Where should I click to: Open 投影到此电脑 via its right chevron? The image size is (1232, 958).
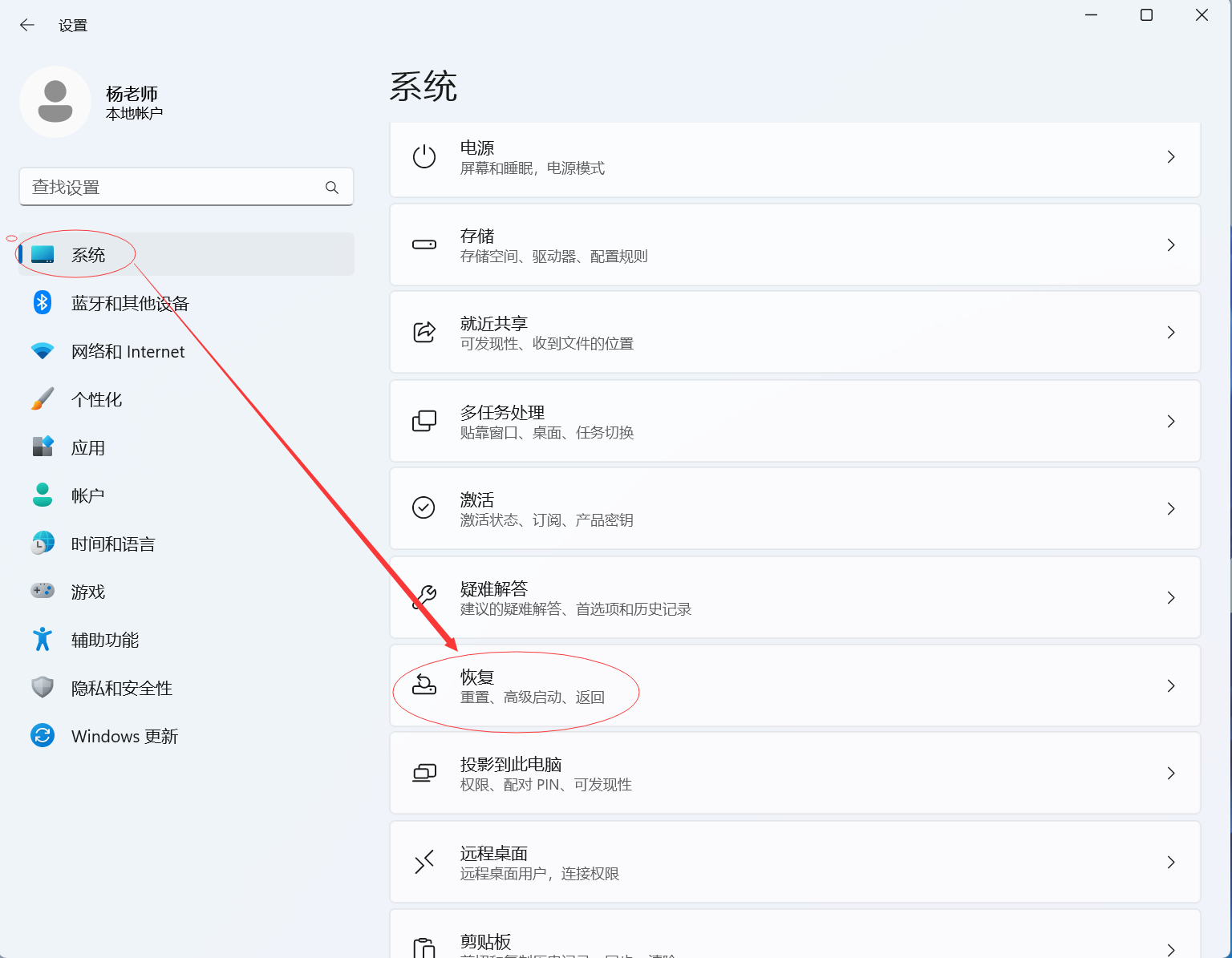1171,773
